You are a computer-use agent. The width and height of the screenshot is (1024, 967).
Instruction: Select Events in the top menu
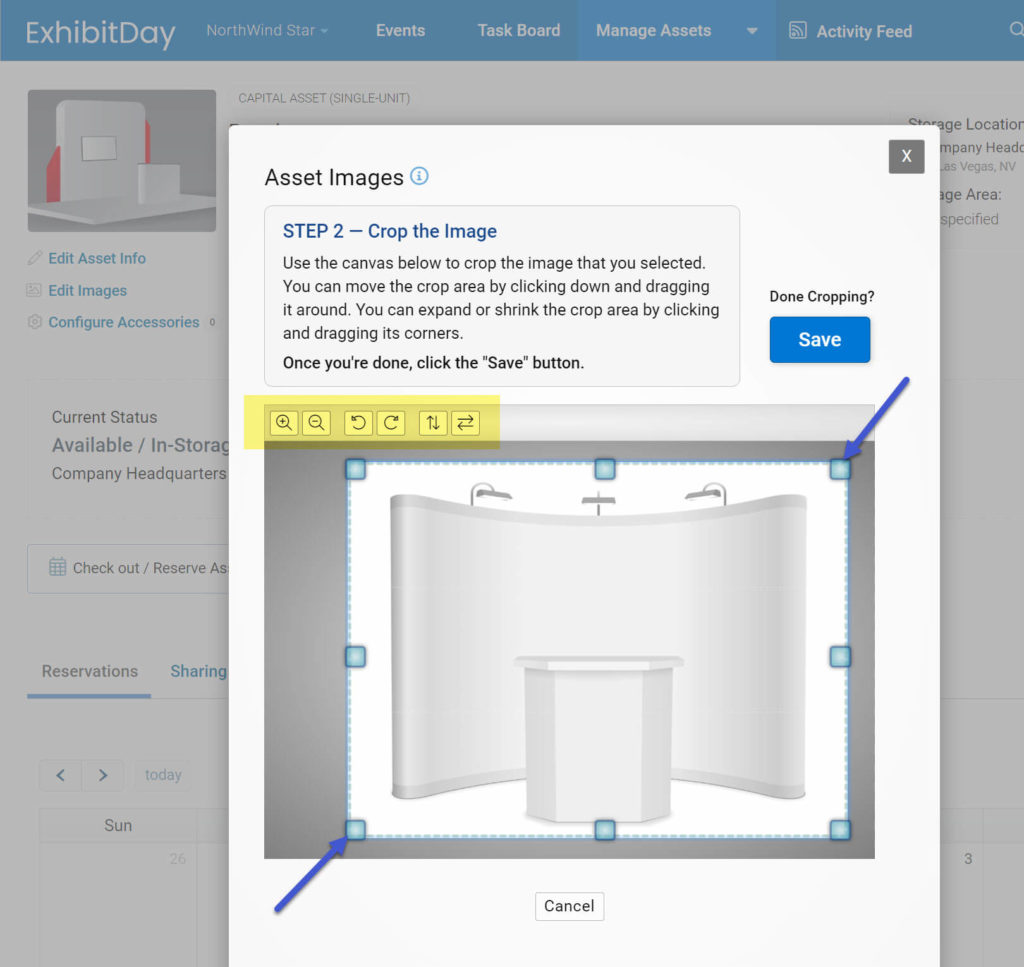(400, 30)
